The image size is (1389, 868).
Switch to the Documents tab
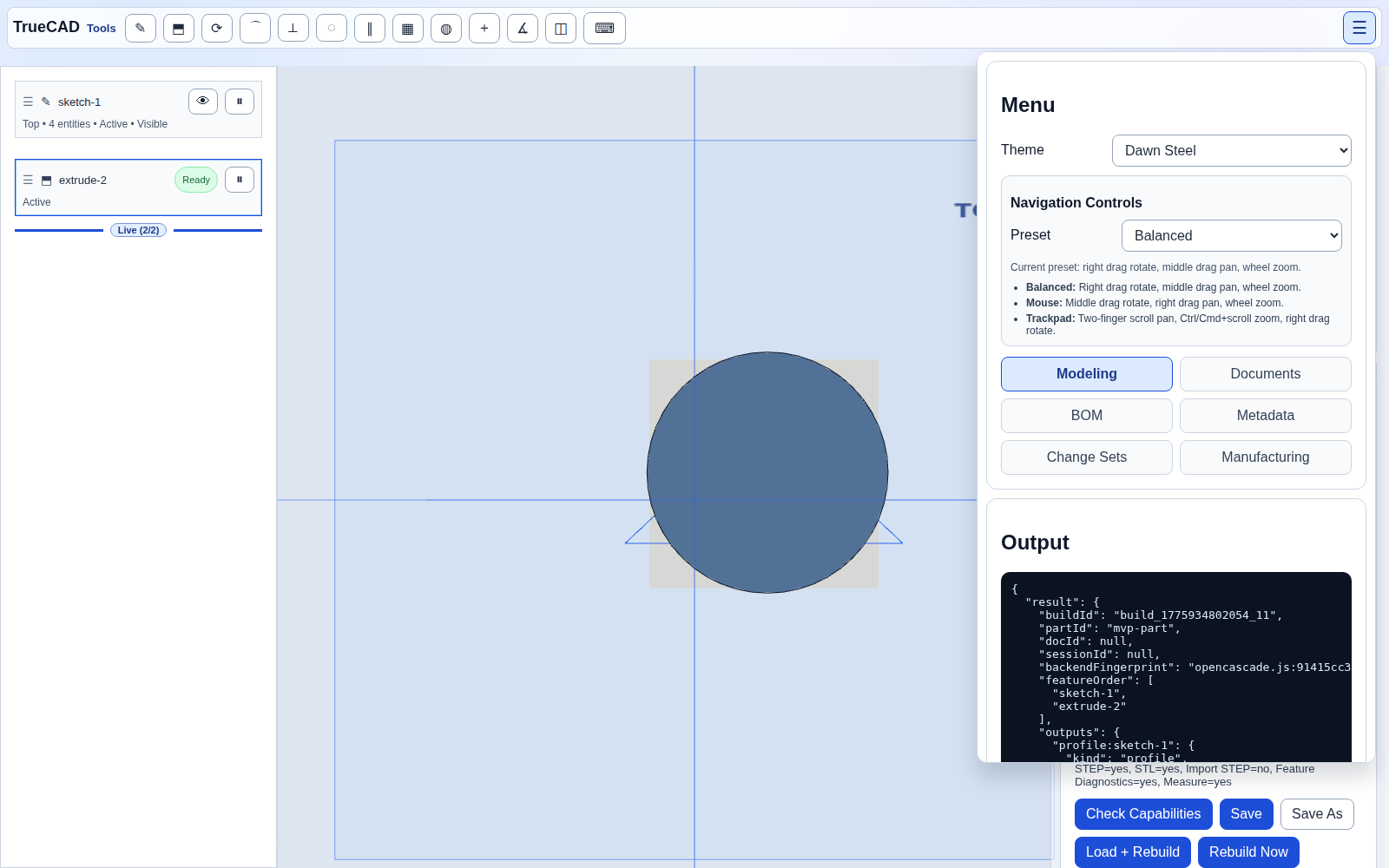point(1265,374)
